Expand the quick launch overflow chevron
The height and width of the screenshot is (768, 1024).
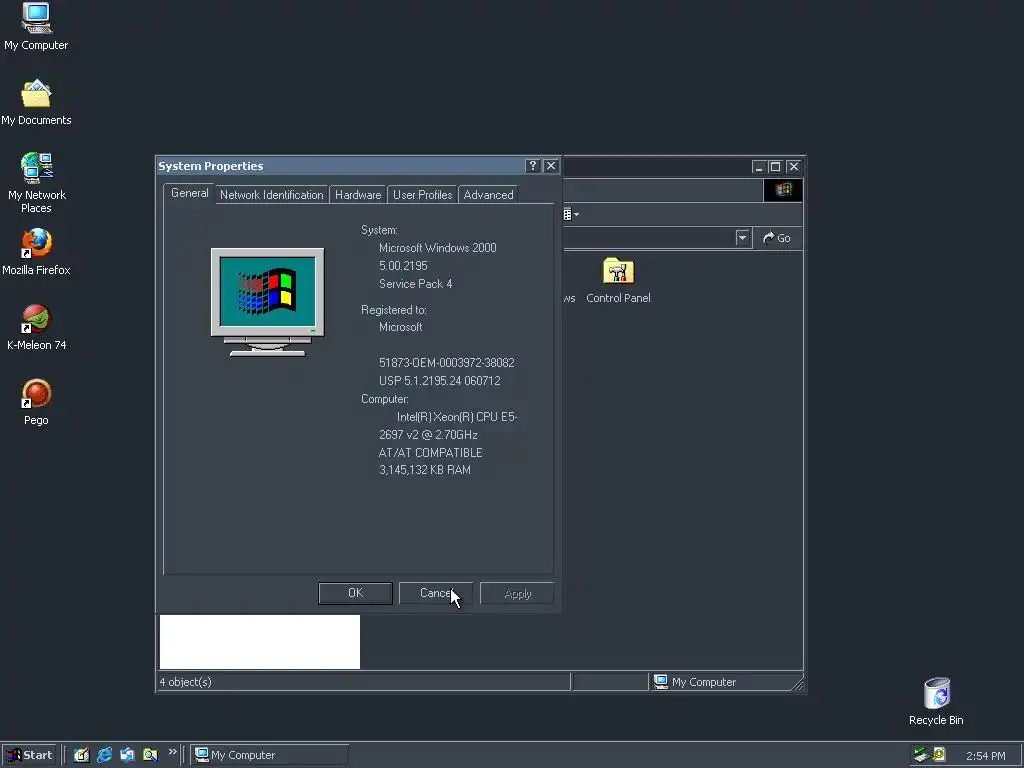[x=172, y=752]
